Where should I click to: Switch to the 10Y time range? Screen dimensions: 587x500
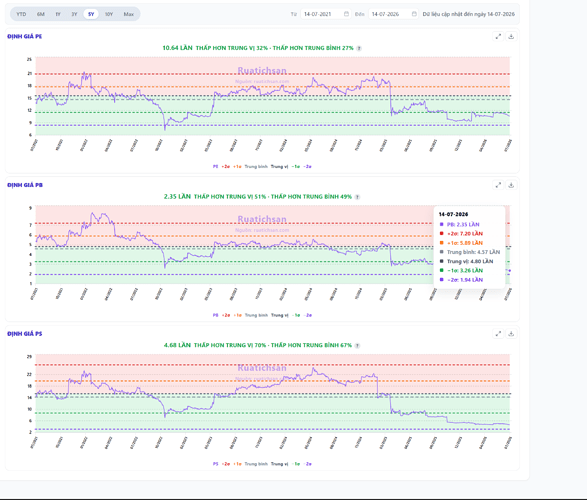pos(109,14)
